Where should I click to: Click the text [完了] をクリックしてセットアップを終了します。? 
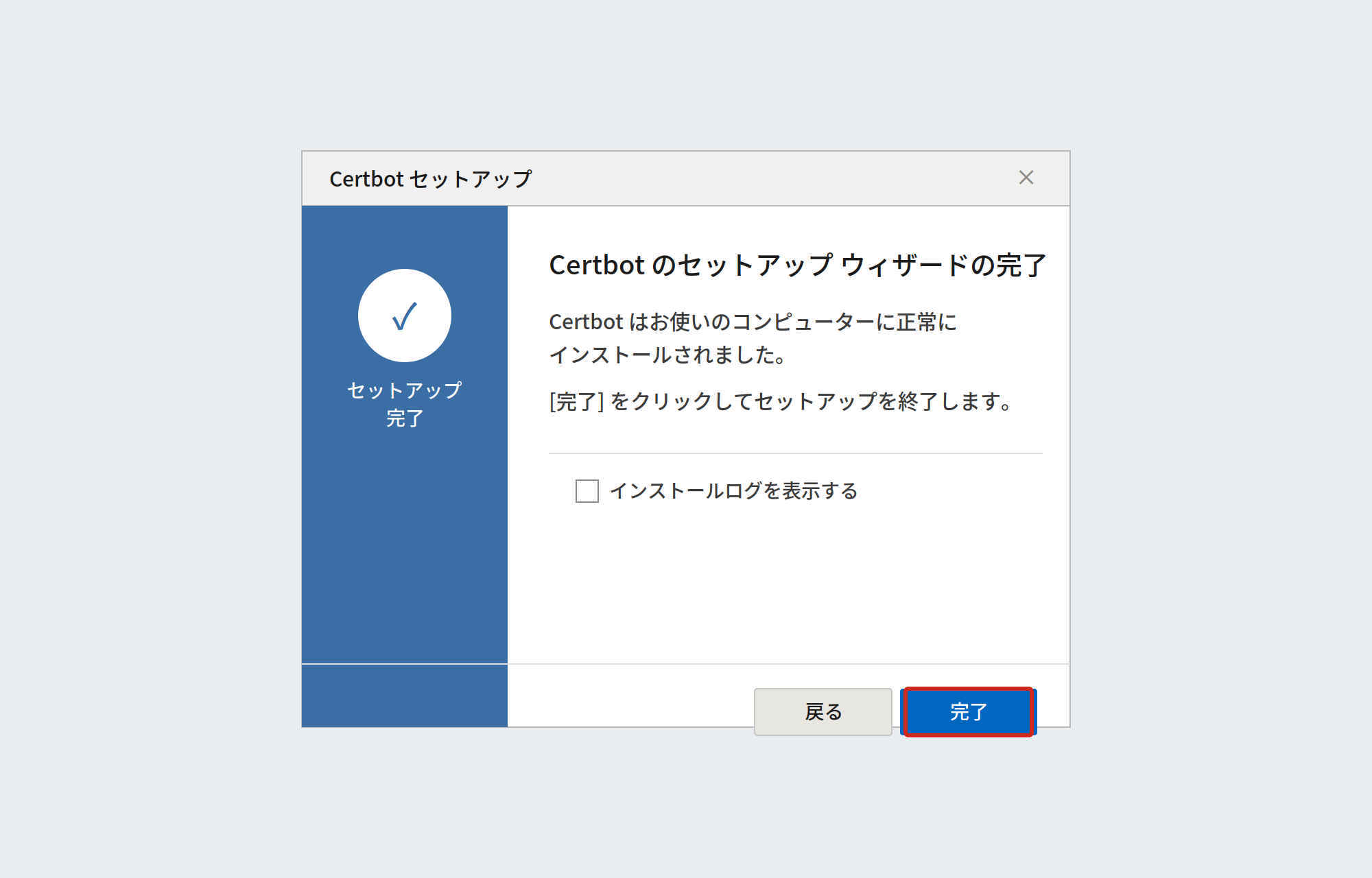[781, 401]
